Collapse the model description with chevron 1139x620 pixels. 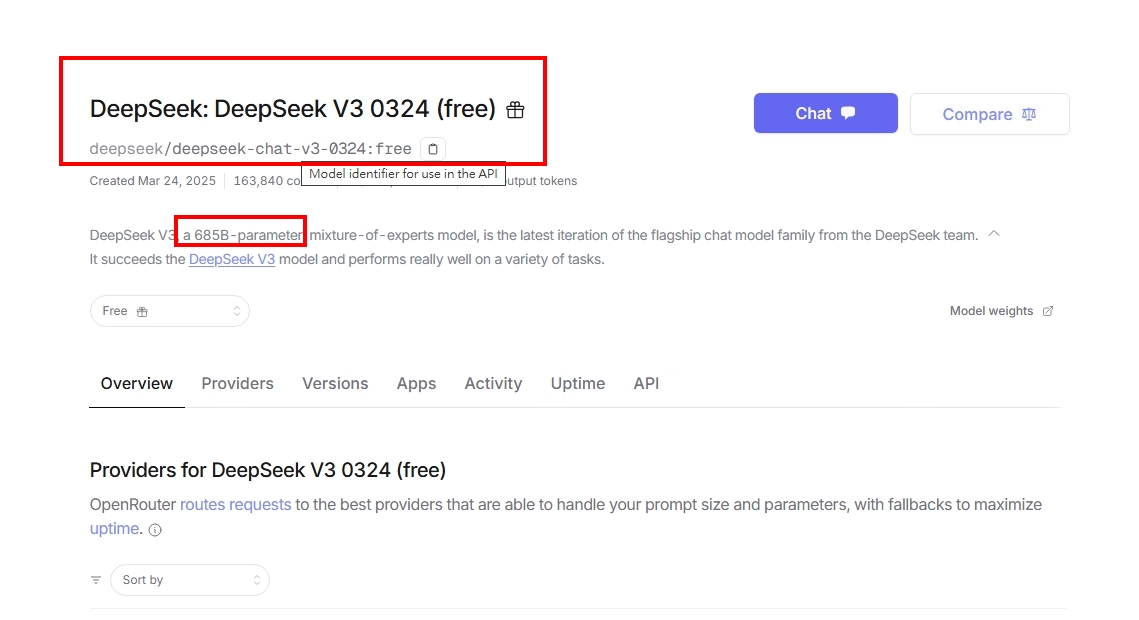tap(994, 234)
